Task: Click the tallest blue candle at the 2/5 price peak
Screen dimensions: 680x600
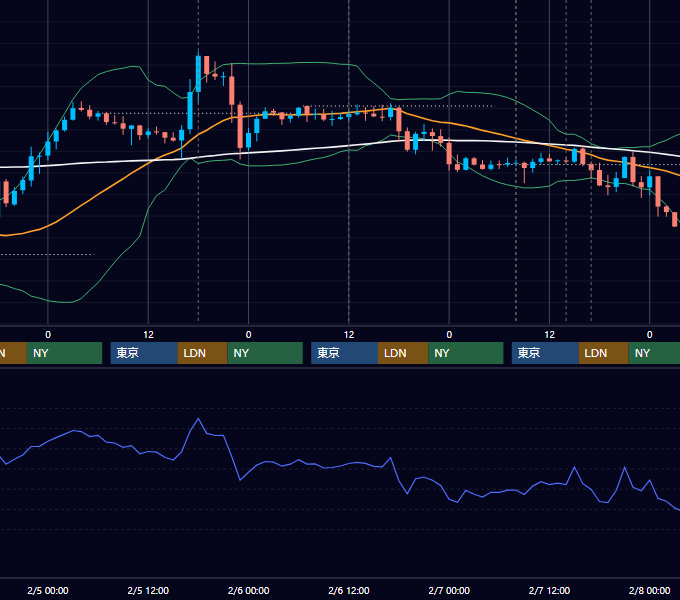Action: click(198, 74)
